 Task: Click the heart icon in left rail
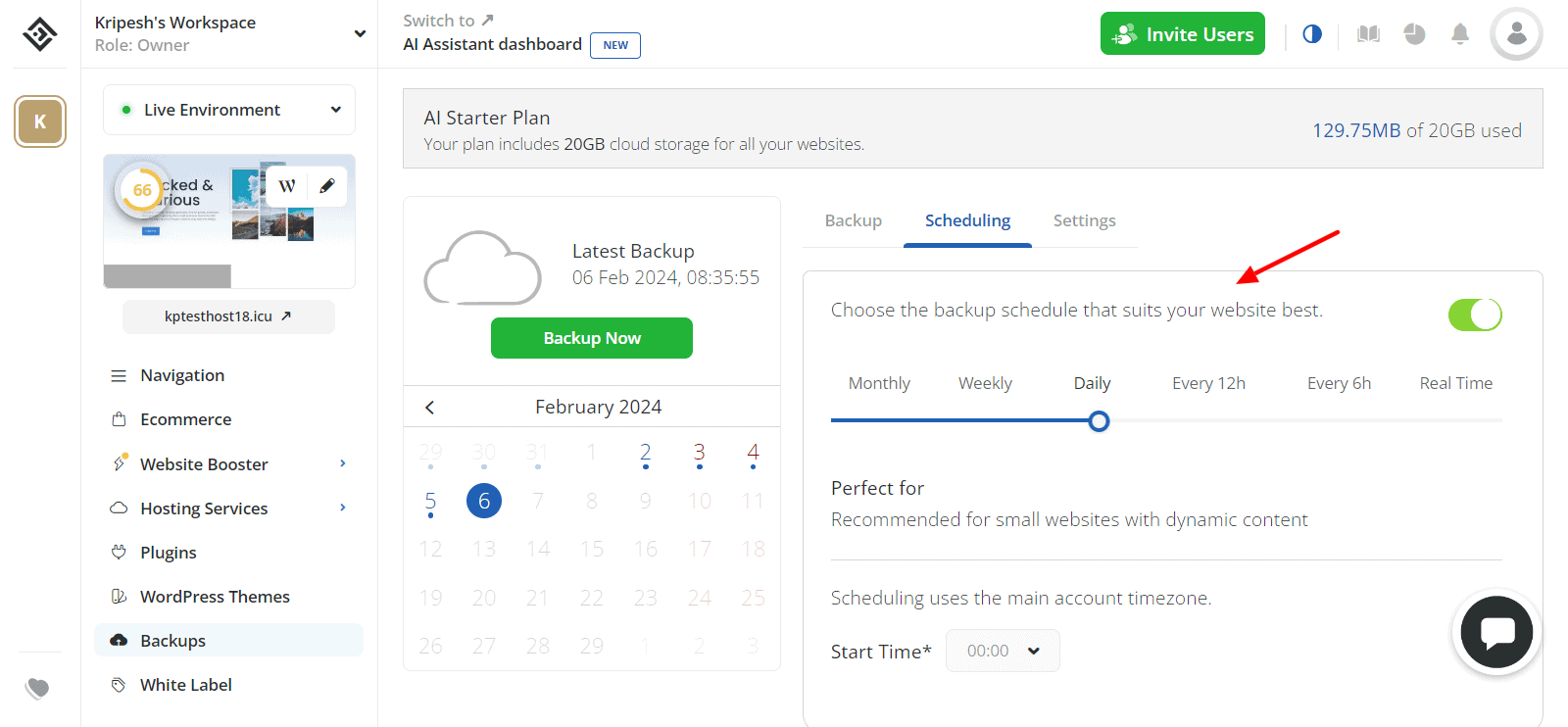pos(37,688)
